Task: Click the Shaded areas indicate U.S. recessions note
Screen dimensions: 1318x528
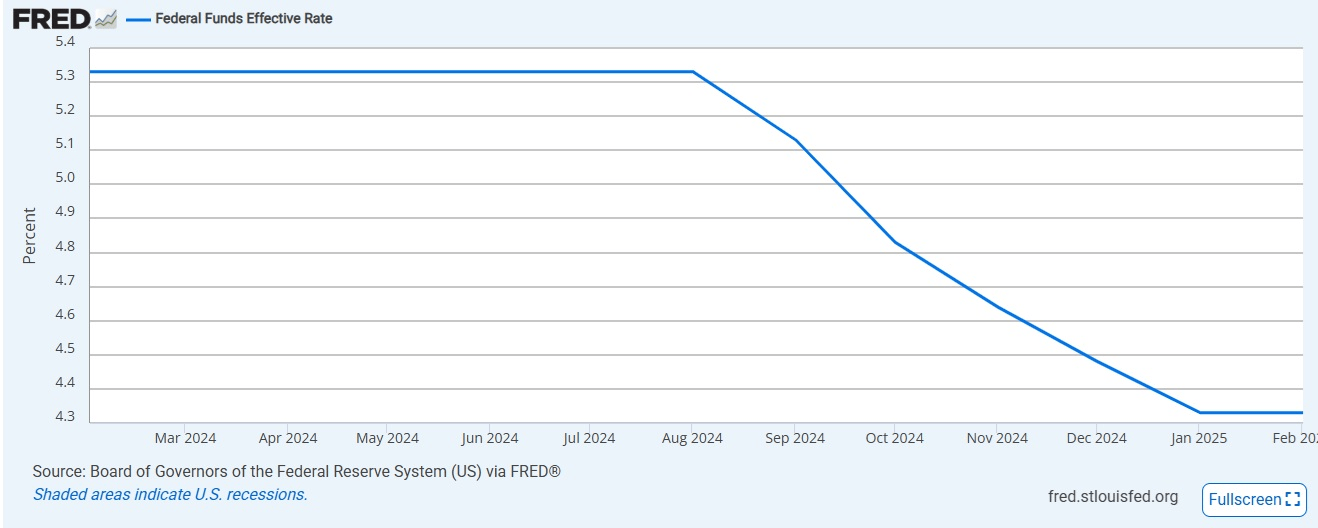Action: [170, 494]
